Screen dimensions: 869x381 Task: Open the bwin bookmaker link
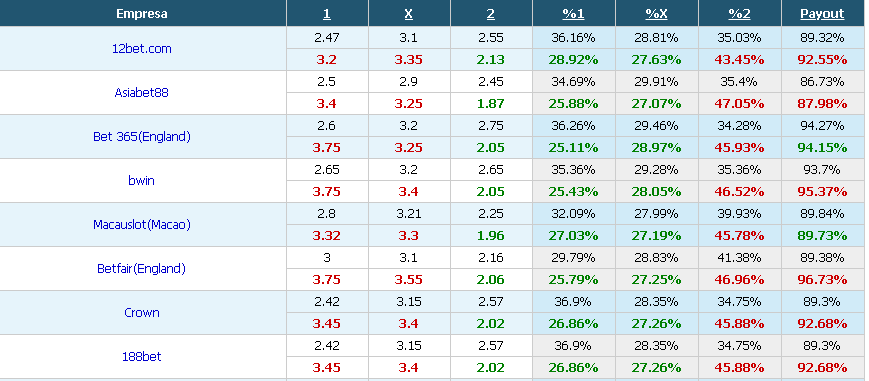tap(141, 180)
